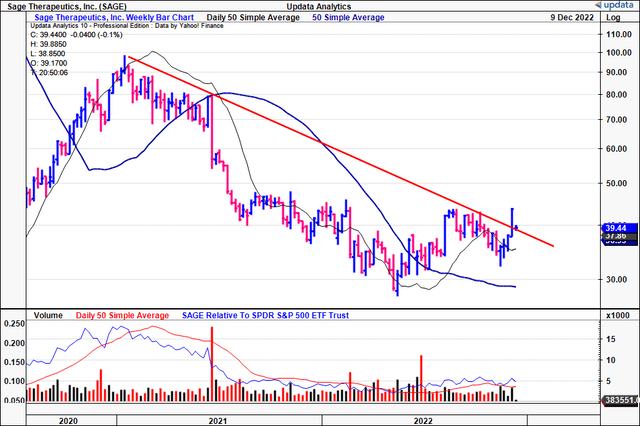Viewport: 640px width, 426px height.
Task: Click the 'Updata Analytics' header title
Action: 319,7
